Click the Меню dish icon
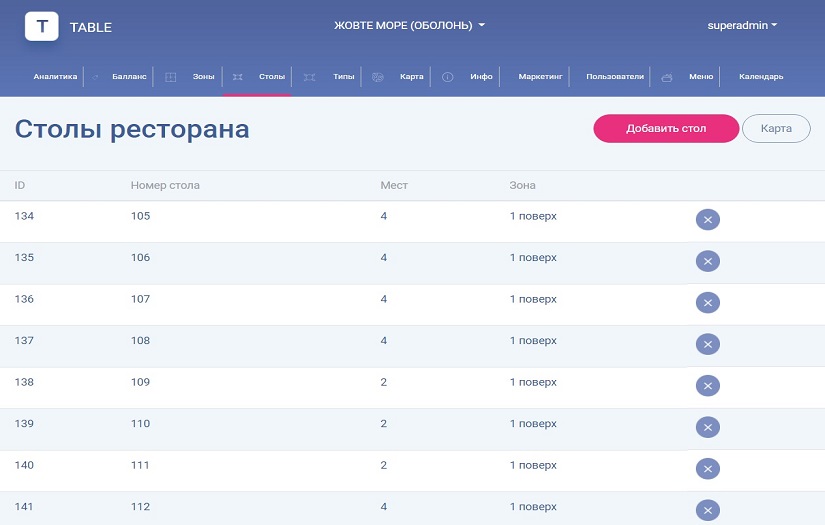 (x=667, y=77)
